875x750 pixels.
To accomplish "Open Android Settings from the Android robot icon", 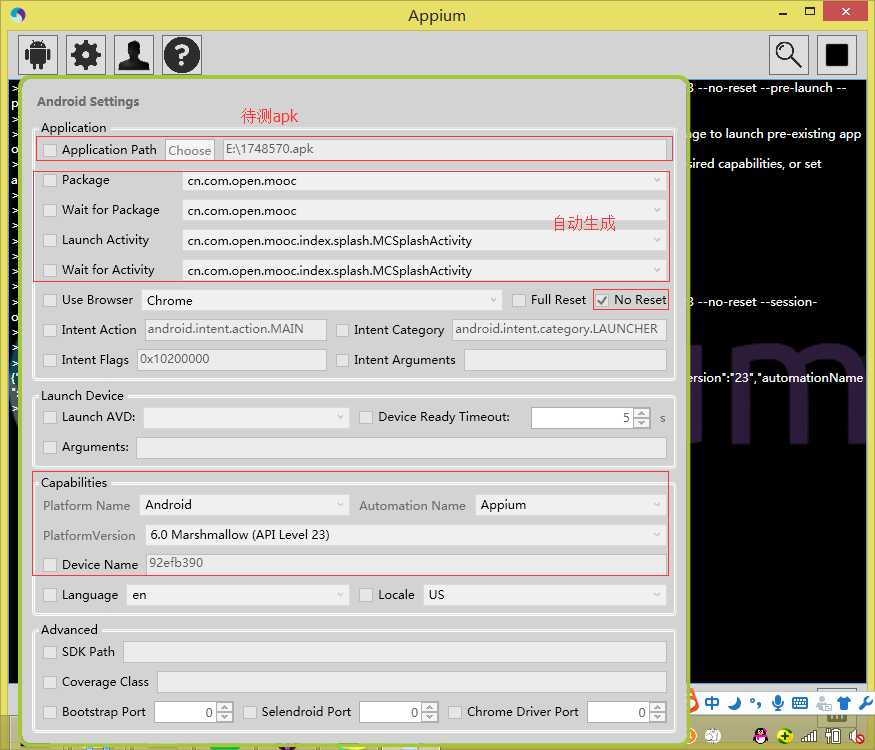I will [x=37, y=55].
